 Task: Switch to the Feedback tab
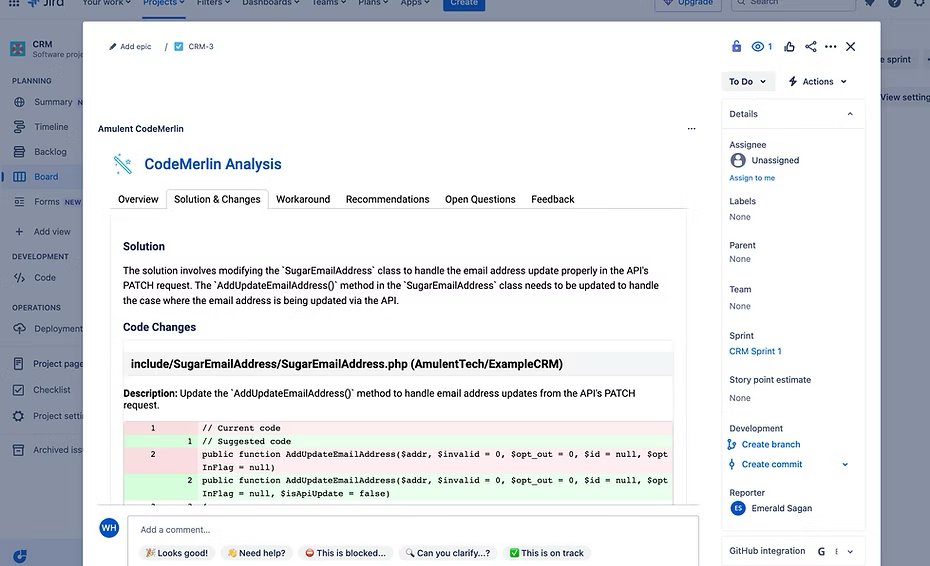pos(552,199)
